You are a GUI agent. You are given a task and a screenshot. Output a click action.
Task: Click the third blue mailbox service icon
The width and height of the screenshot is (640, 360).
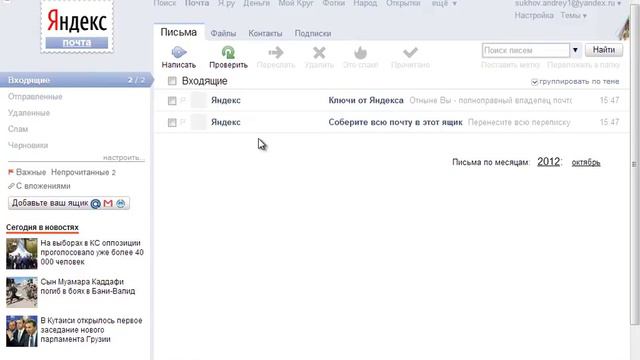pyautogui.click(x=120, y=203)
